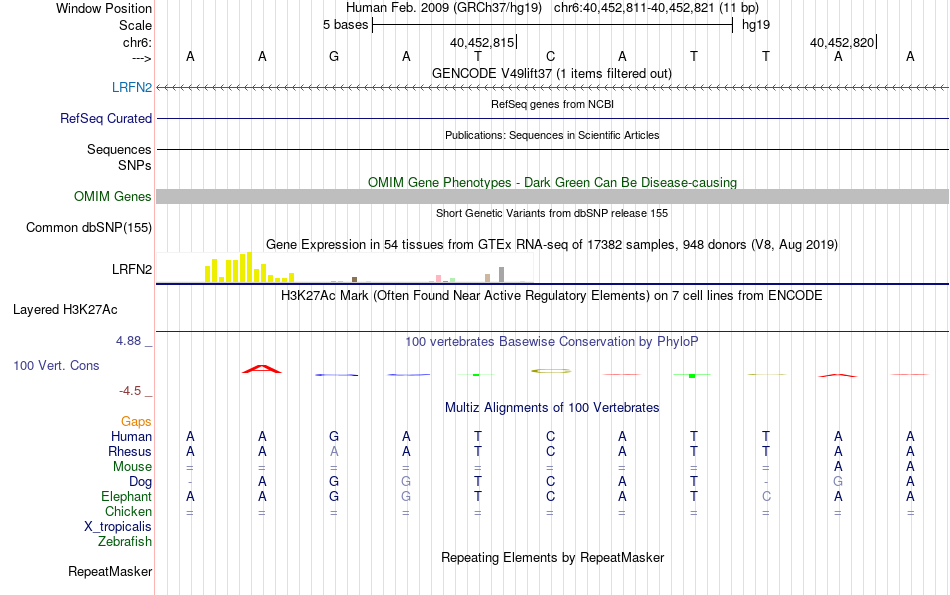
Task: Click the Gene Expression in 54 tissues GTEx title
Action: pyautogui.click(x=552, y=245)
